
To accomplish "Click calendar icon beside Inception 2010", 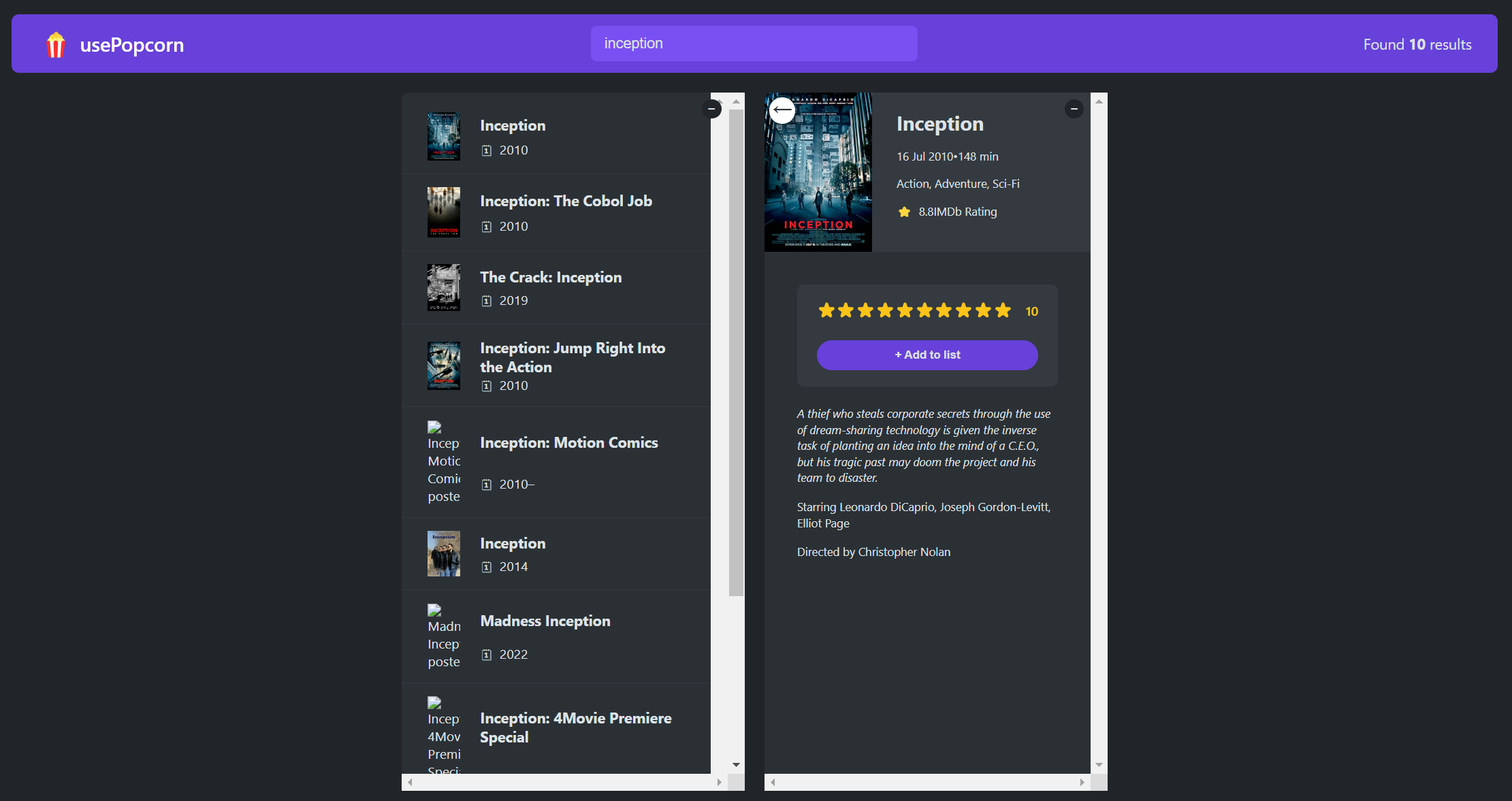I will click(487, 150).
